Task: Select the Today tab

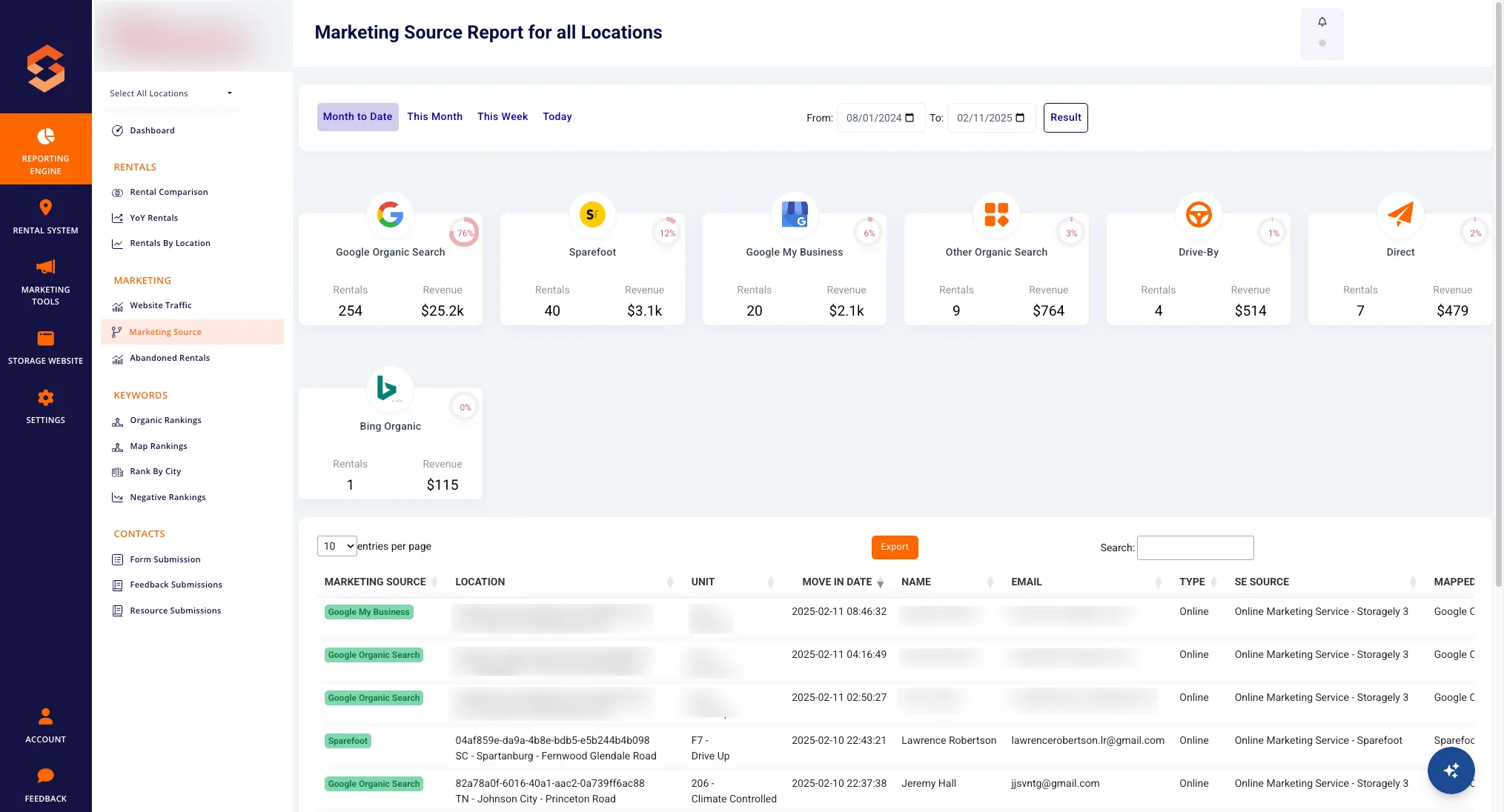Action: 557,117
